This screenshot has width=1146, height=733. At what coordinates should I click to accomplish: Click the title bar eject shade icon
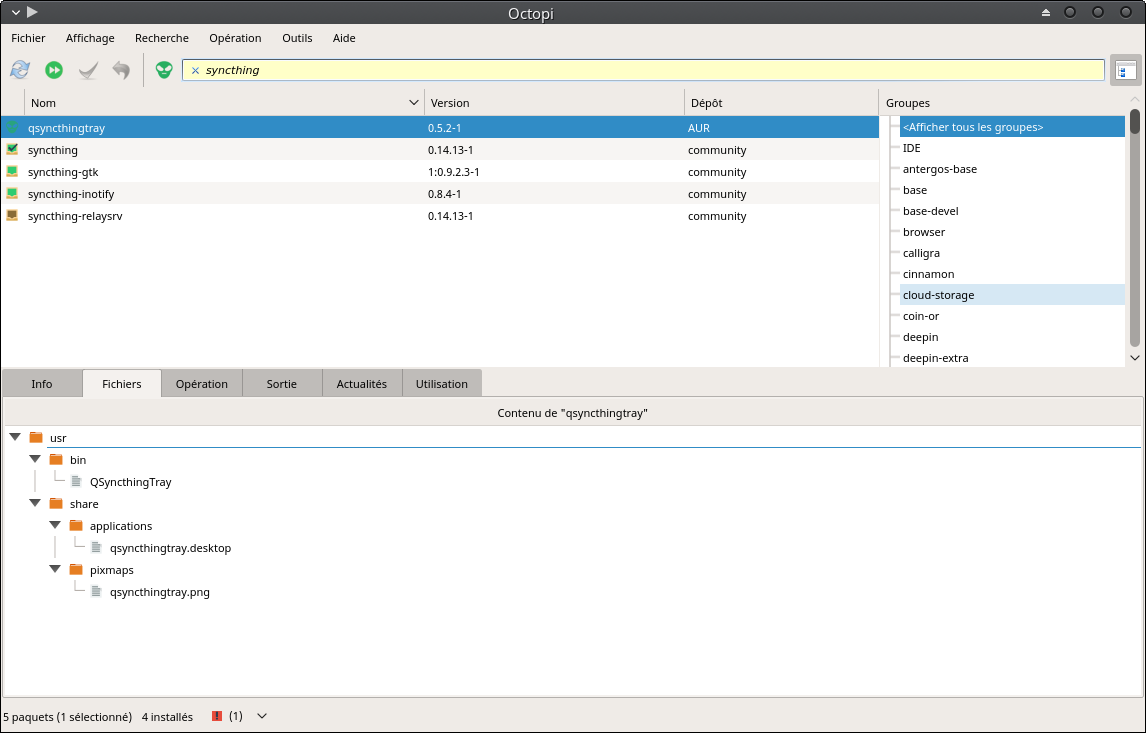(x=1046, y=12)
